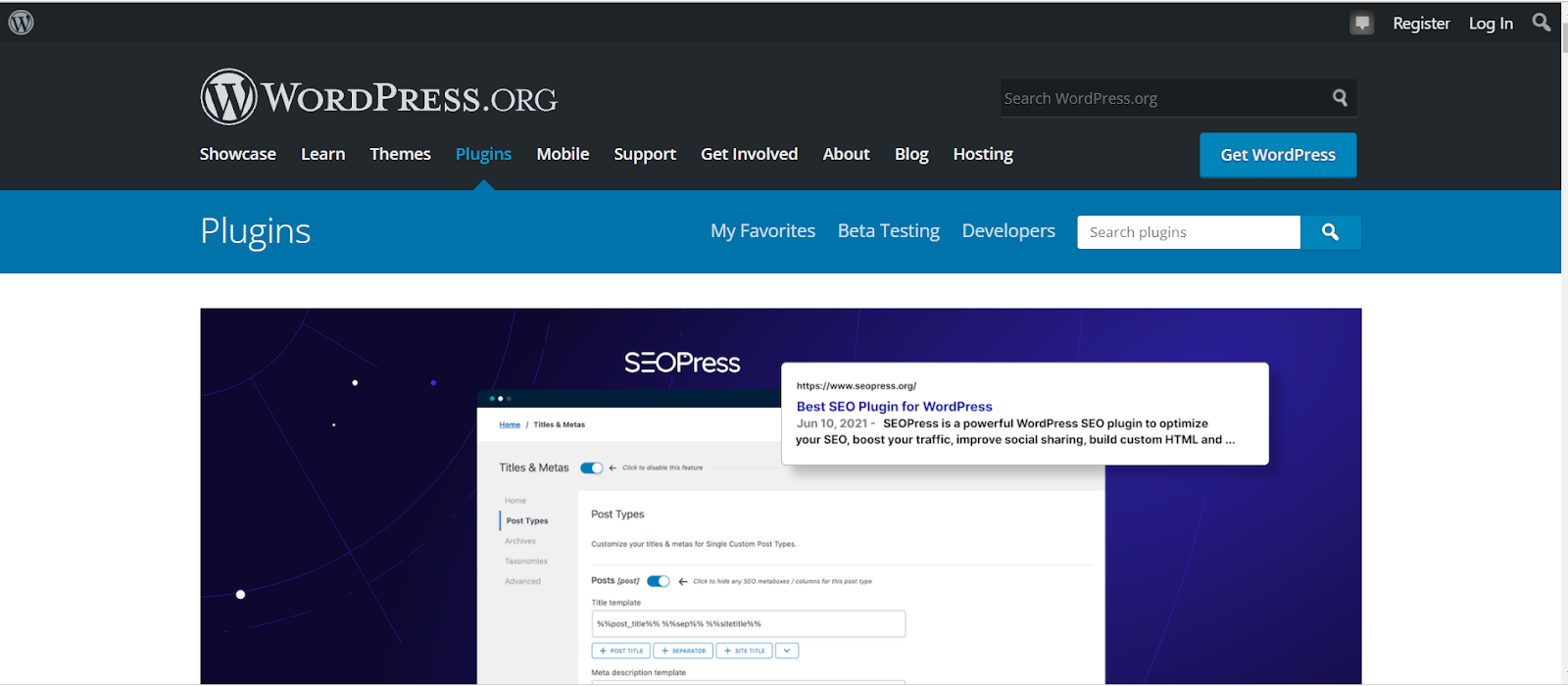1568x686 pixels.
Task: Open My Favorites link
Action: pos(763,231)
